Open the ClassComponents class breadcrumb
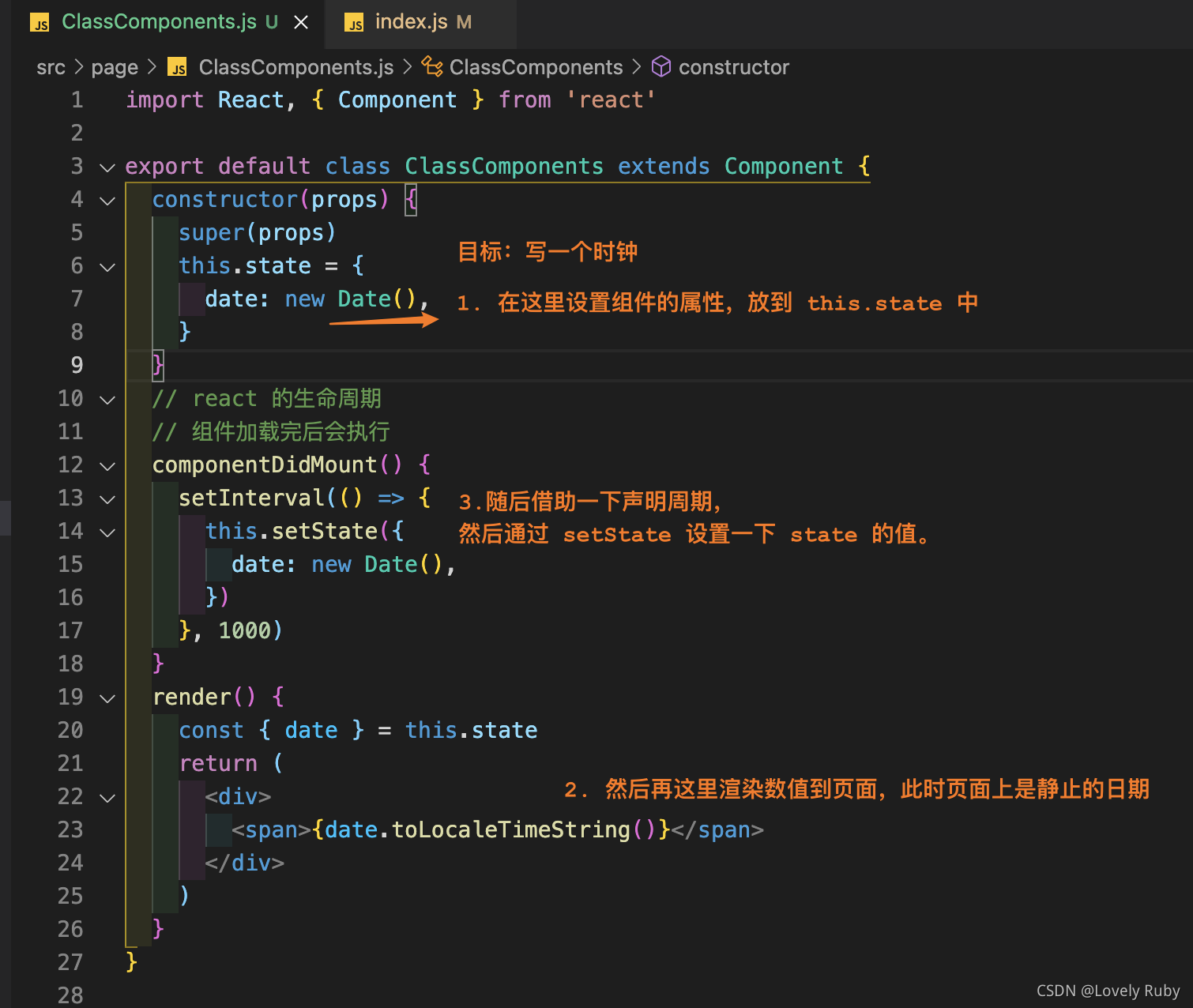This screenshot has width=1193, height=1008. (x=536, y=67)
